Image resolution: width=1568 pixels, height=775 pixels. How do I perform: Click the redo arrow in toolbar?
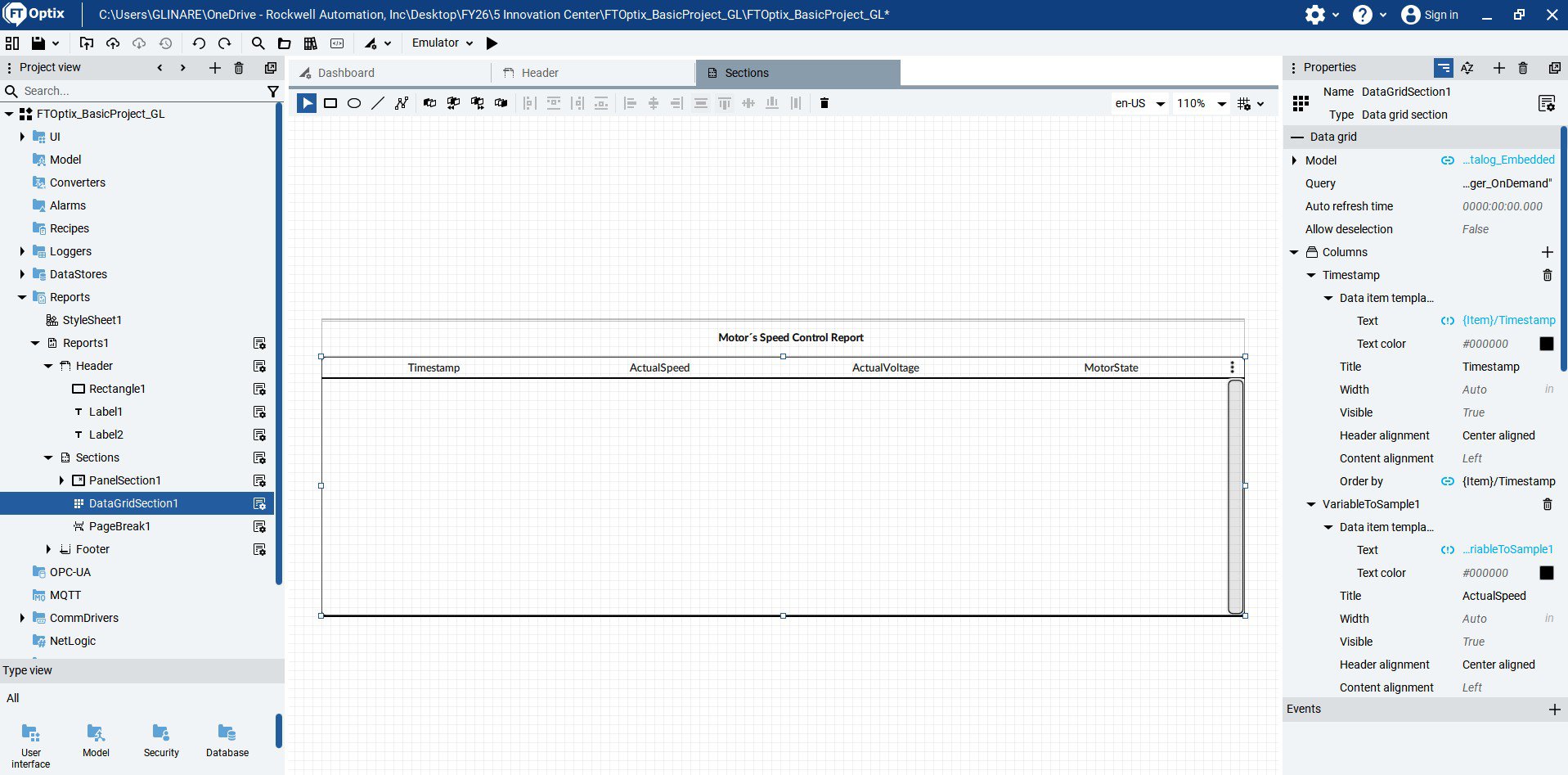(x=225, y=43)
